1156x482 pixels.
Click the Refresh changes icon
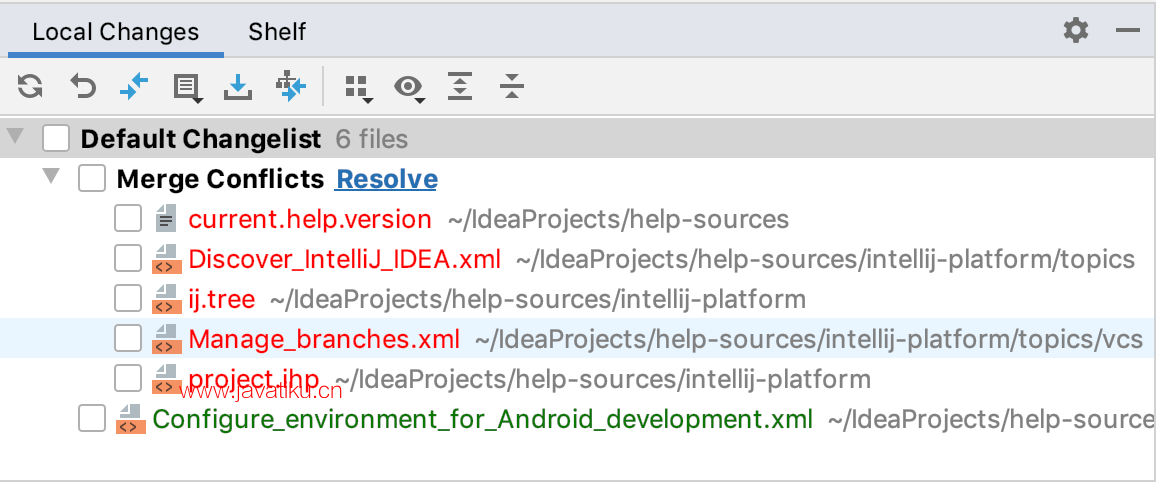click(x=30, y=86)
